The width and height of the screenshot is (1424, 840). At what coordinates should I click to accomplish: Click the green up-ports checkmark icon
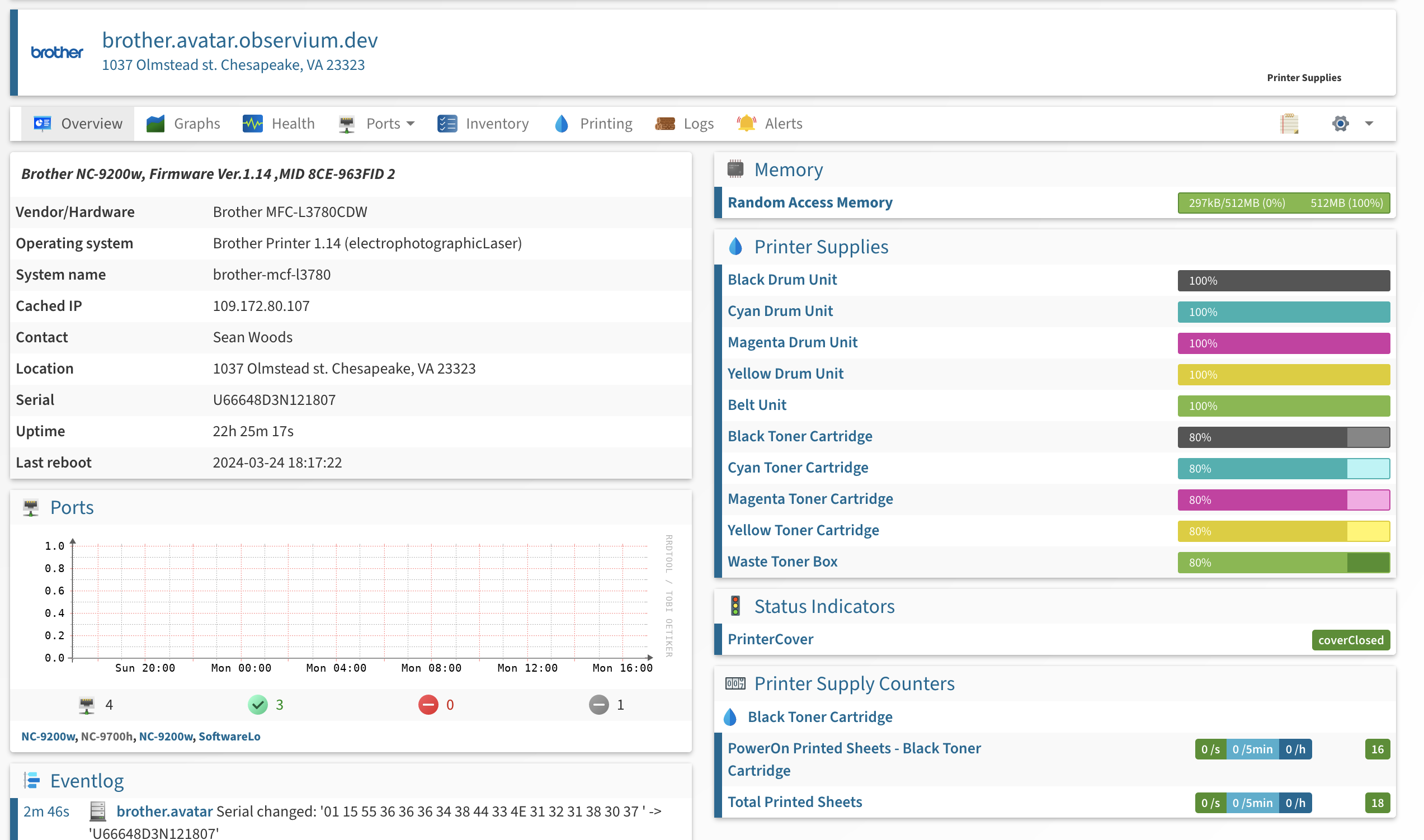click(x=257, y=705)
